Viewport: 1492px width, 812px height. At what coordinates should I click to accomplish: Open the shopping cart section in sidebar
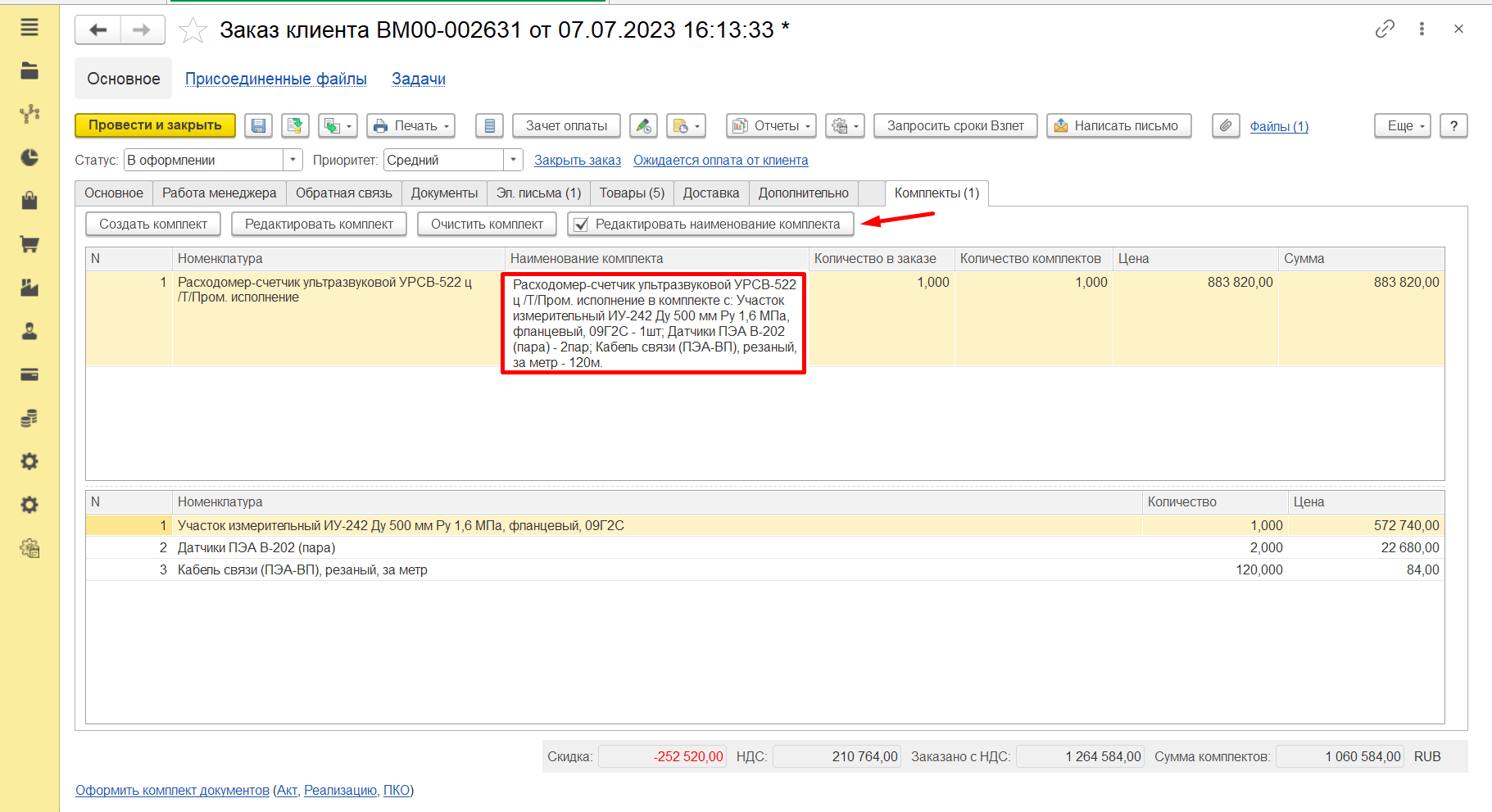29,244
